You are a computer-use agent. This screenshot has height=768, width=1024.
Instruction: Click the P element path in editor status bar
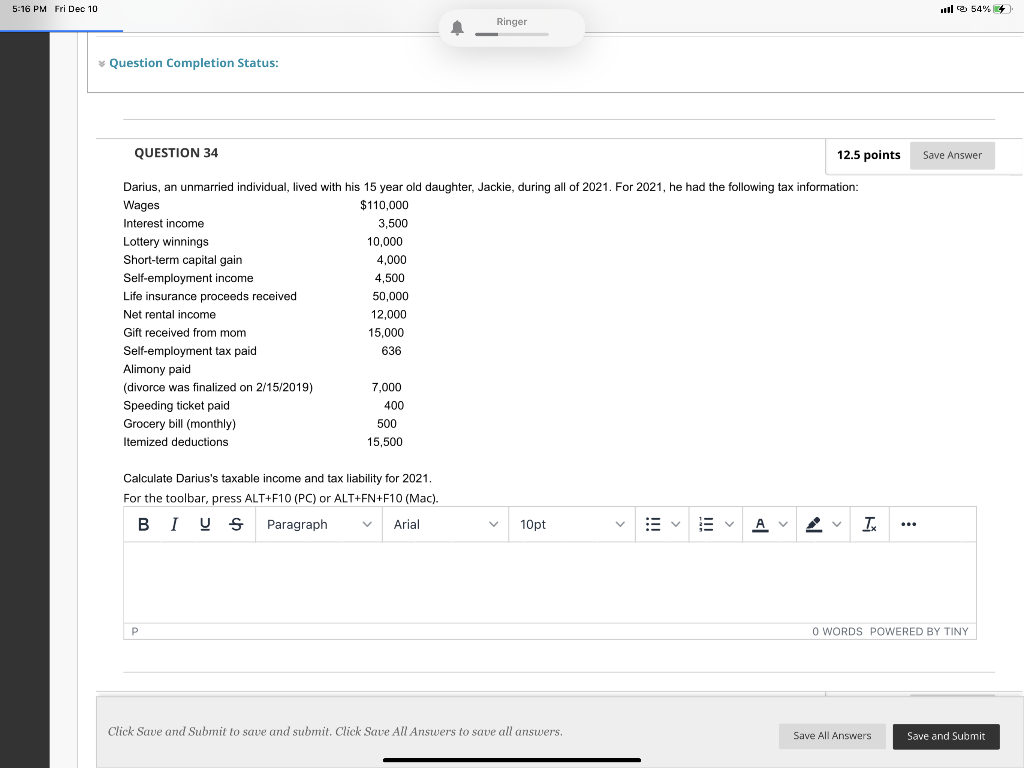click(x=135, y=632)
